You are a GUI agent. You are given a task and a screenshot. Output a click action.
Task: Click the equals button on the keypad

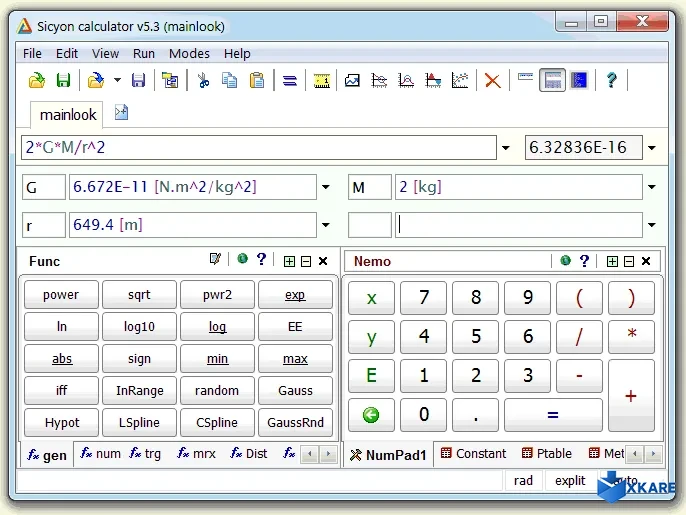tap(553, 414)
